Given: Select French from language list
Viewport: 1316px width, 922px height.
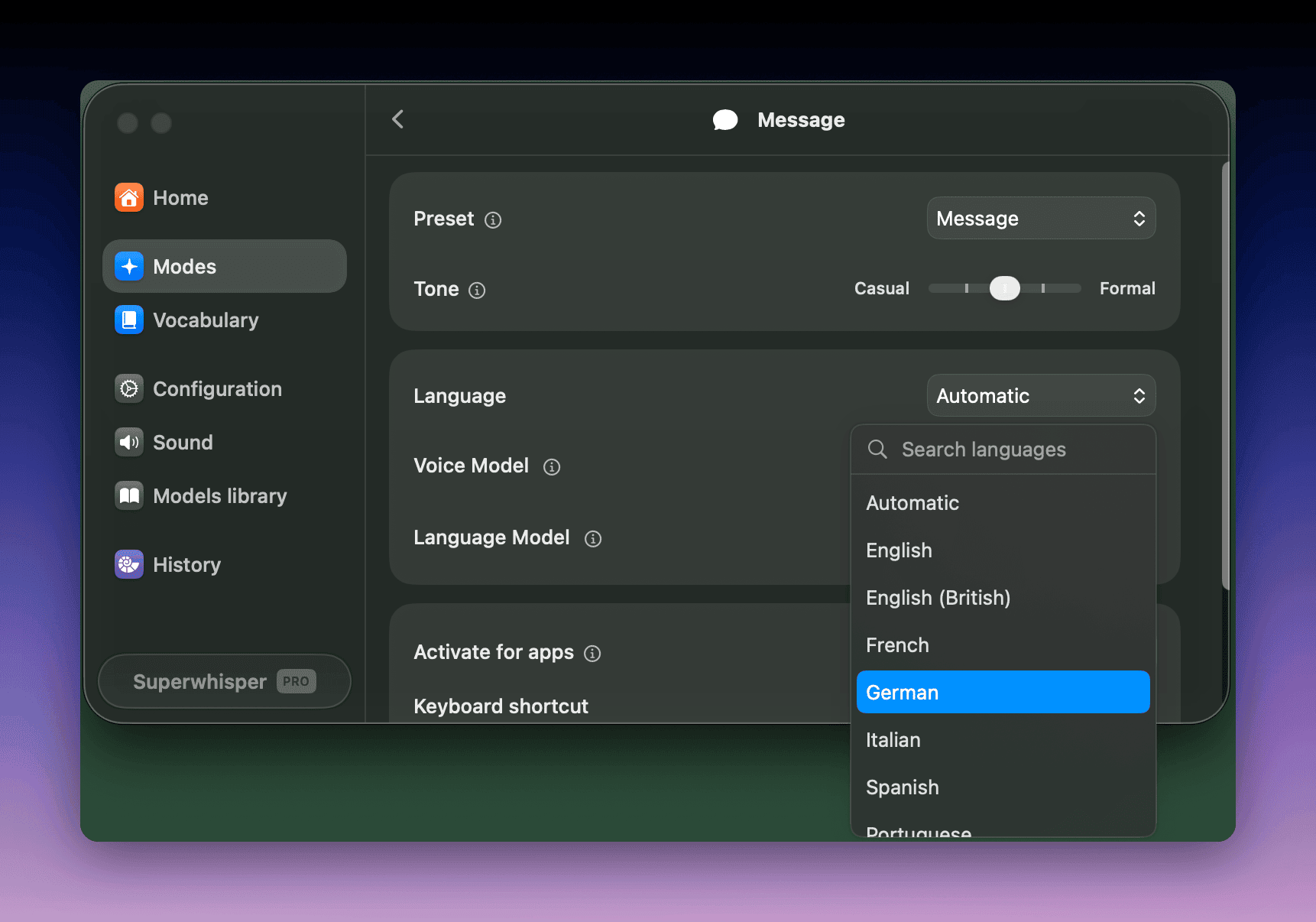Looking at the screenshot, I should coord(1003,645).
